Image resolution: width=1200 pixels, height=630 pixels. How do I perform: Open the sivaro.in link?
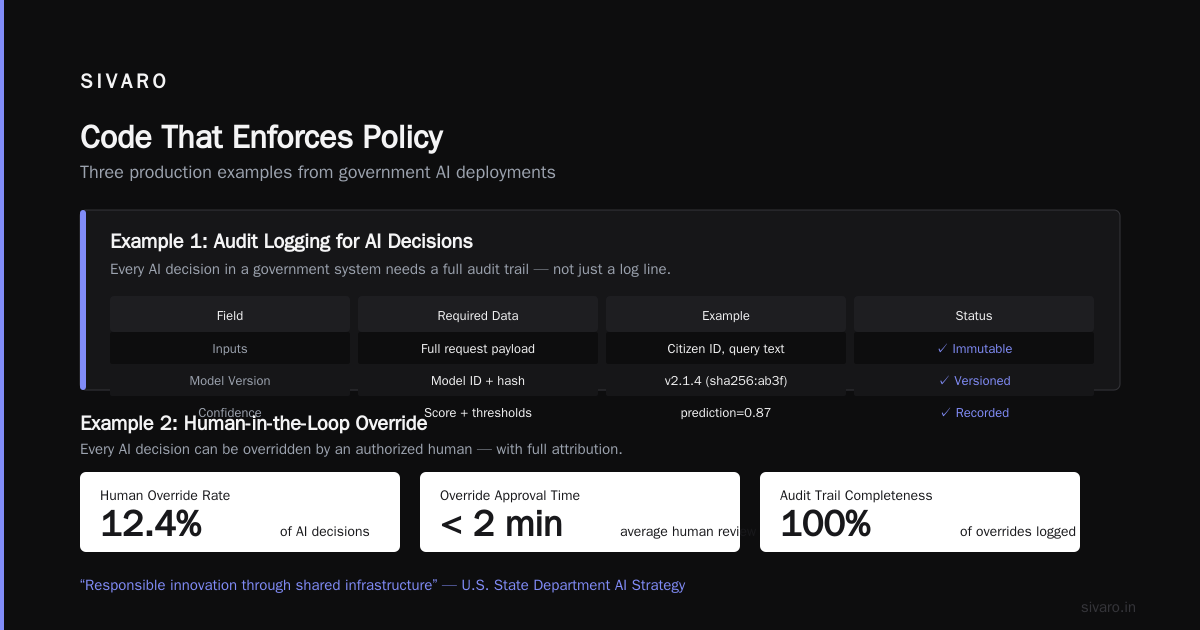[x=1109, y=607]
